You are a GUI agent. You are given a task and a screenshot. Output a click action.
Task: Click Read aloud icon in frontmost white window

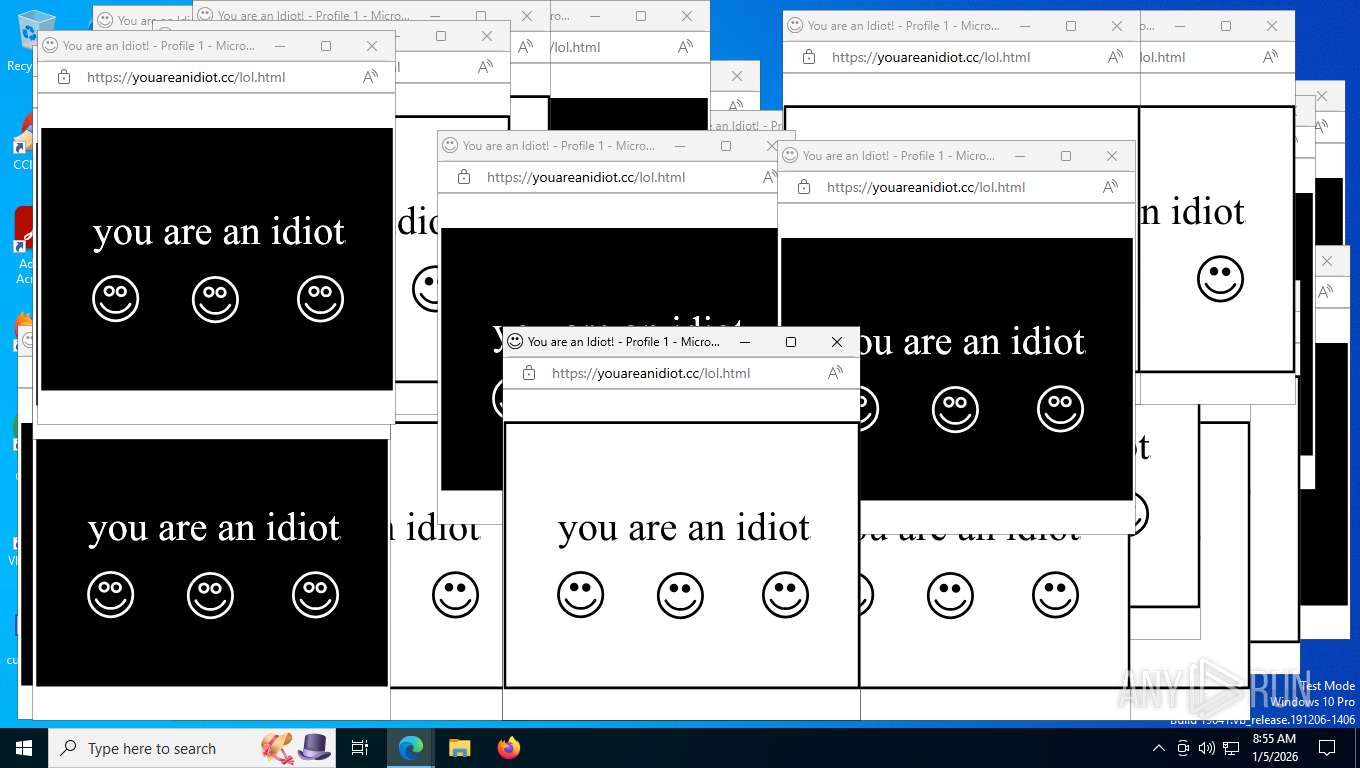point(836,373)
